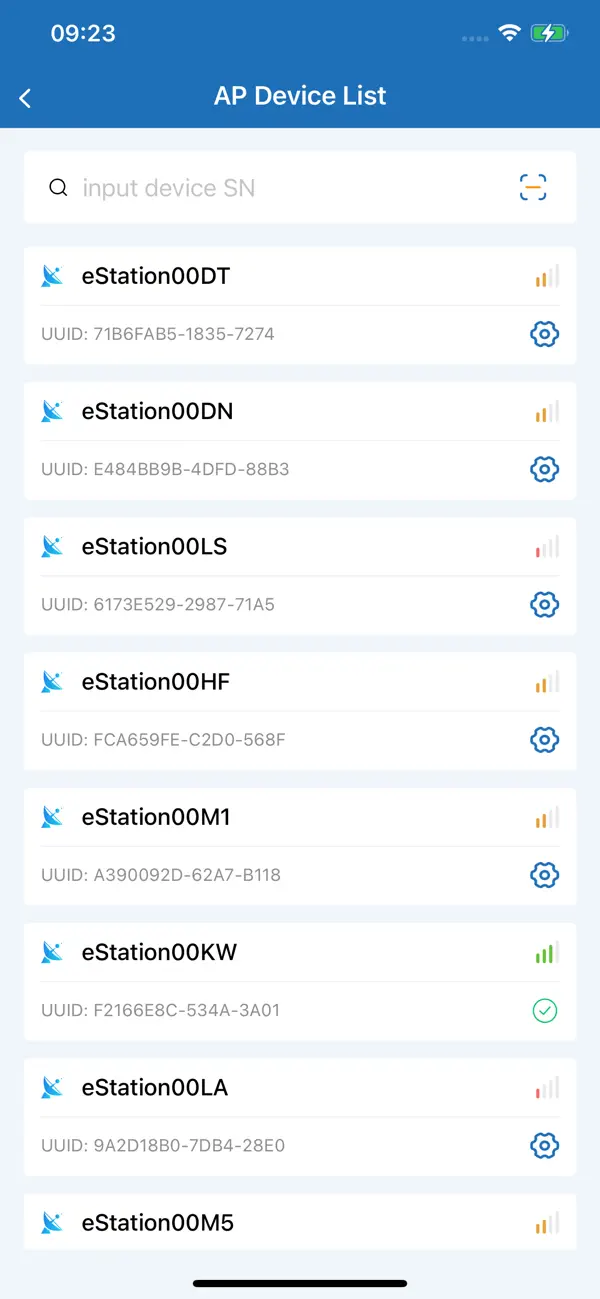The width and height of the screenshot is (600, 1299).
Task: Click the satellite icon beside eStation00LS
Action: (x=52, y=547)
